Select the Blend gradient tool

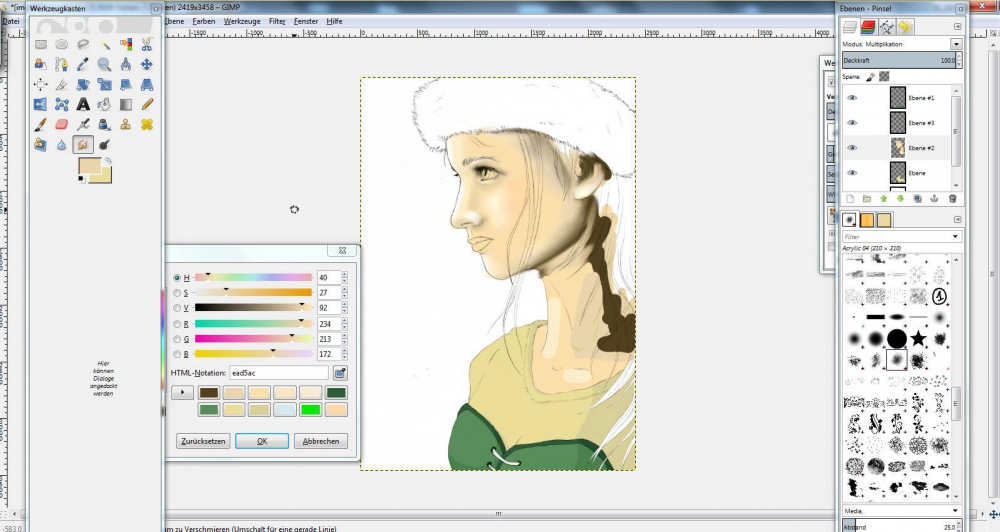click(126, 104)
